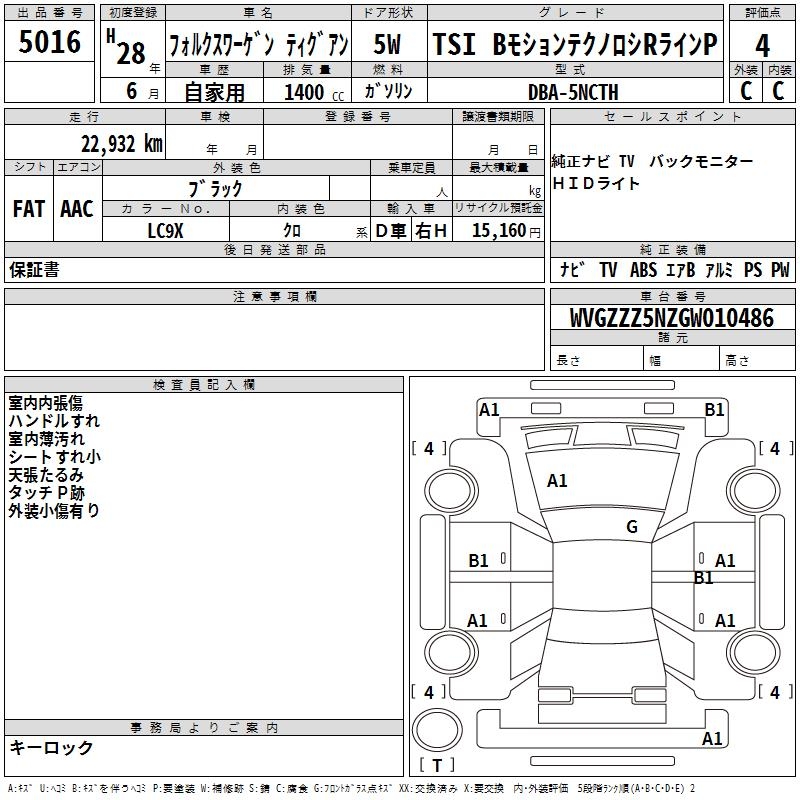Click inspector note ハンドルすれ
Screen dimensions: 800x800
(x=54, y=421)
